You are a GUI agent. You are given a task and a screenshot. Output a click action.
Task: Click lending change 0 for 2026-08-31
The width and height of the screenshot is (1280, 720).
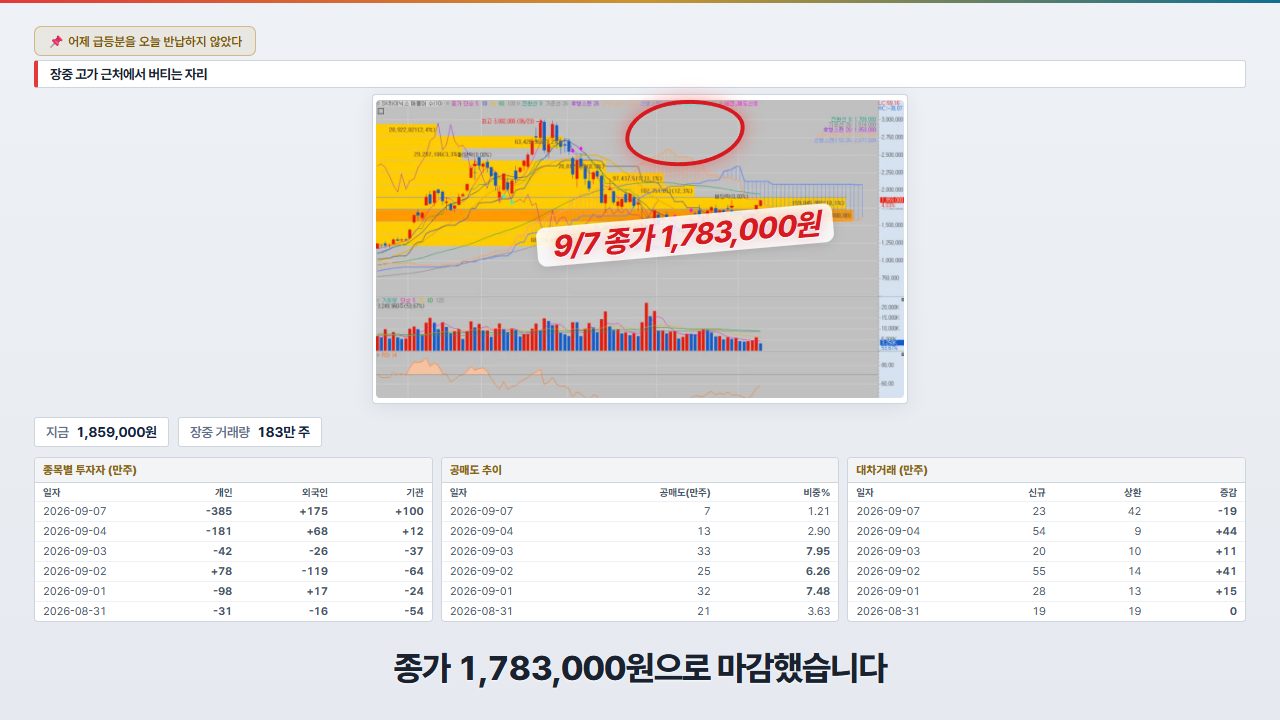tap(1233, 611)
